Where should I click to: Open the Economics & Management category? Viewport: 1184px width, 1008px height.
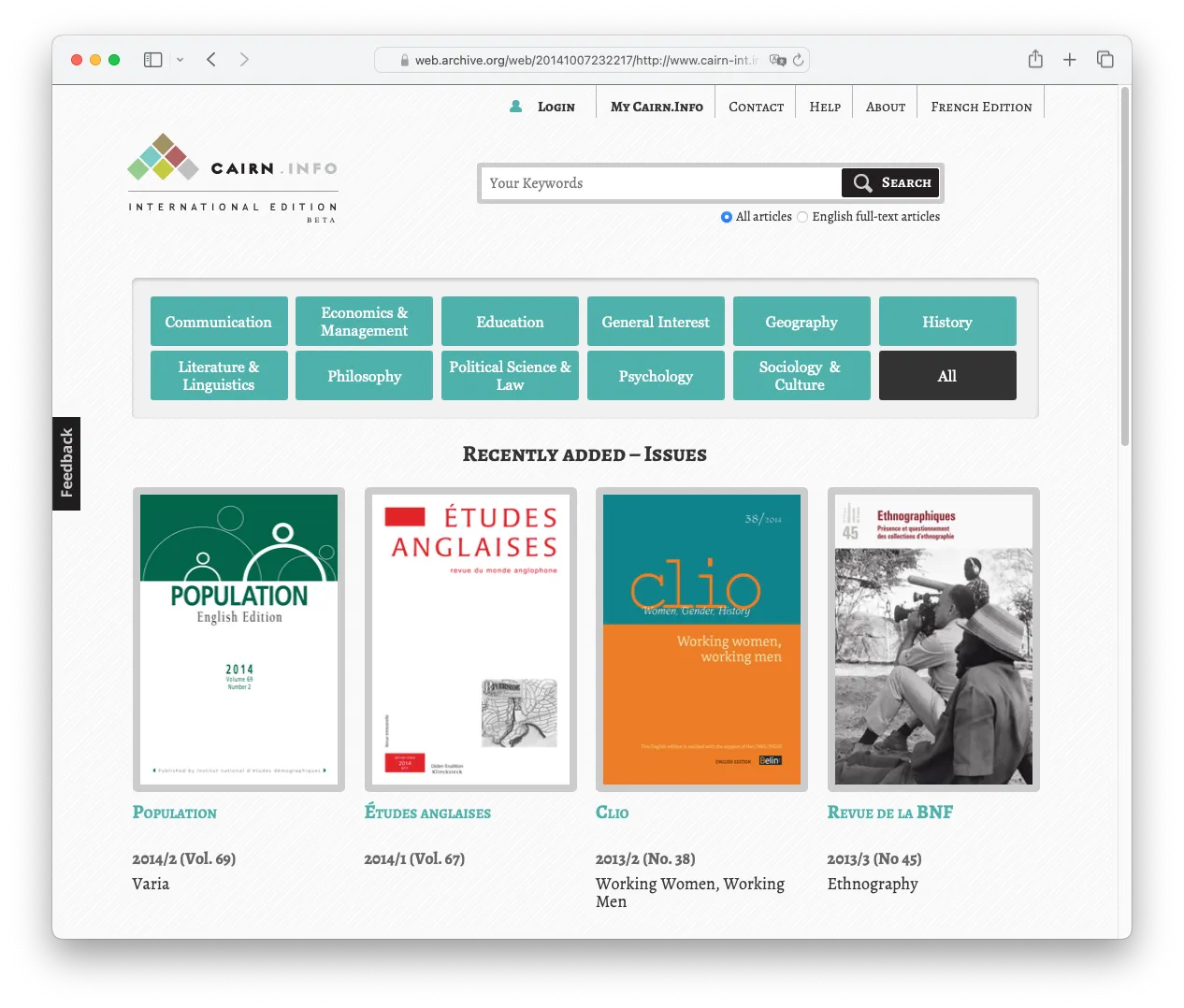364,322
